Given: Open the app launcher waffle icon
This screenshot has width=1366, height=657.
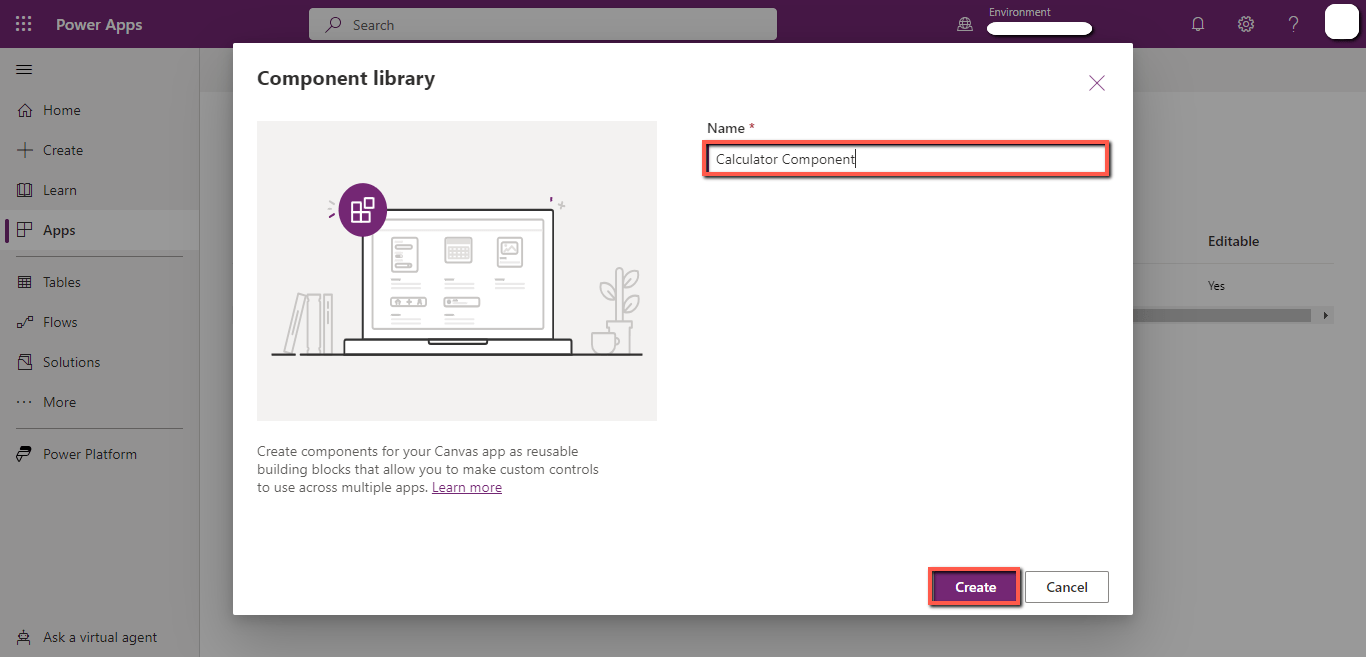Looking at the screenshot, I should [x=24, y=24].
